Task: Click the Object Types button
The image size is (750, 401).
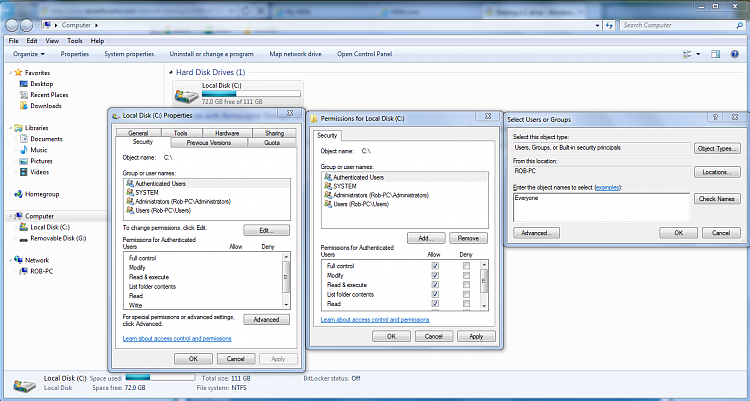Action: click(717, 148)
